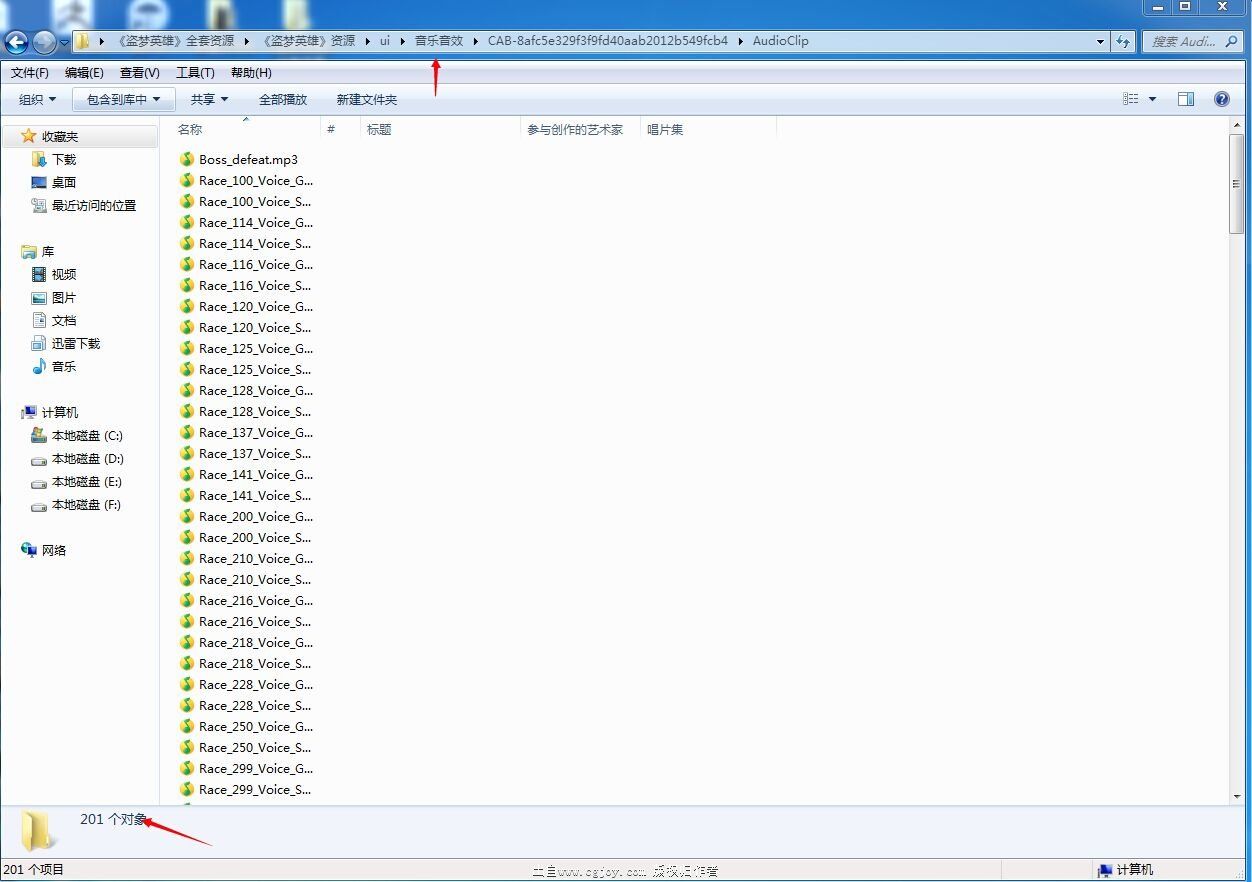Open the 音乐 library
Viewport: 1252px width, 882px height.
click(x=64, y=366)
